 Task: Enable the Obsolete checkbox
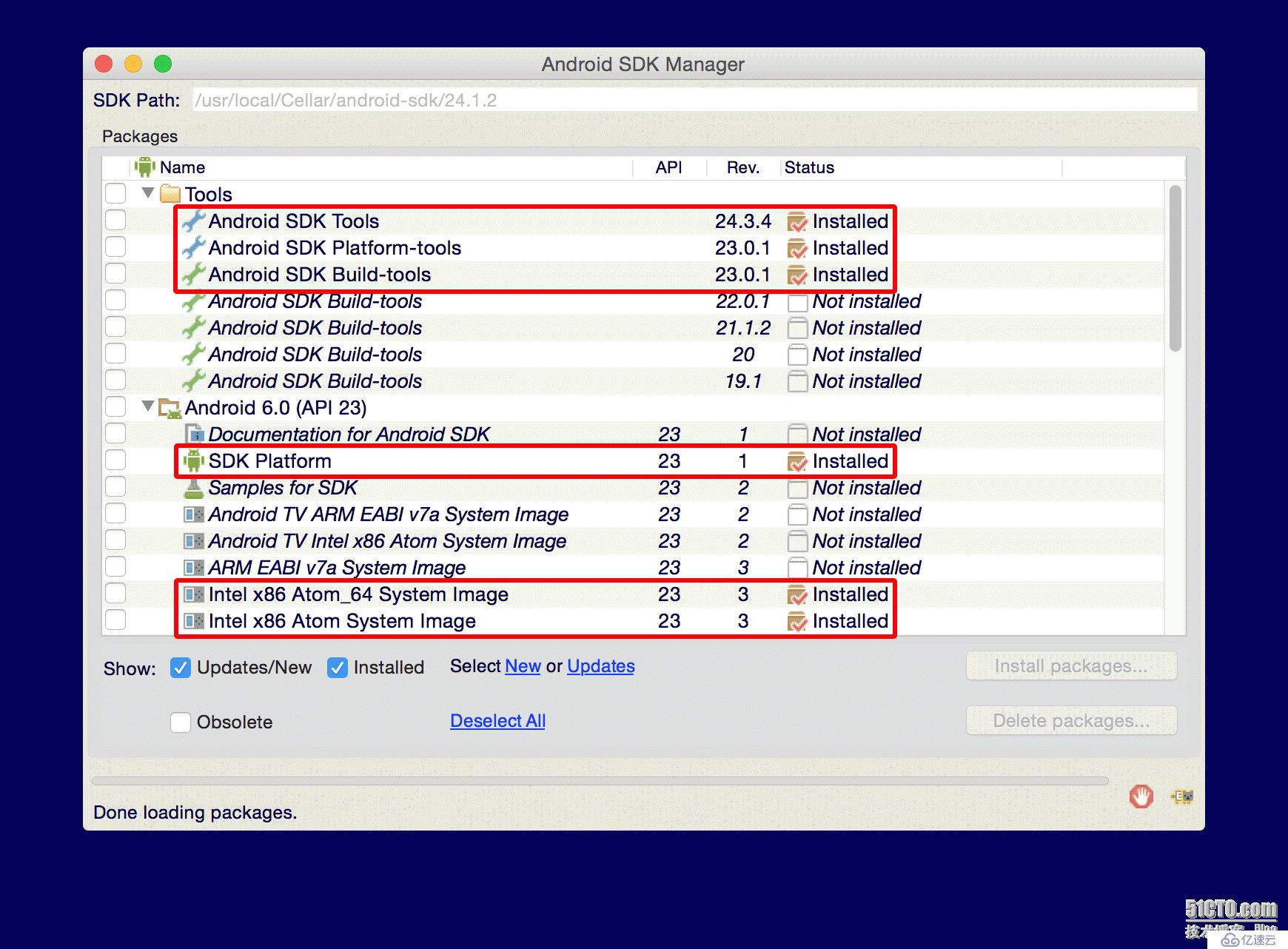click(181, 722)
